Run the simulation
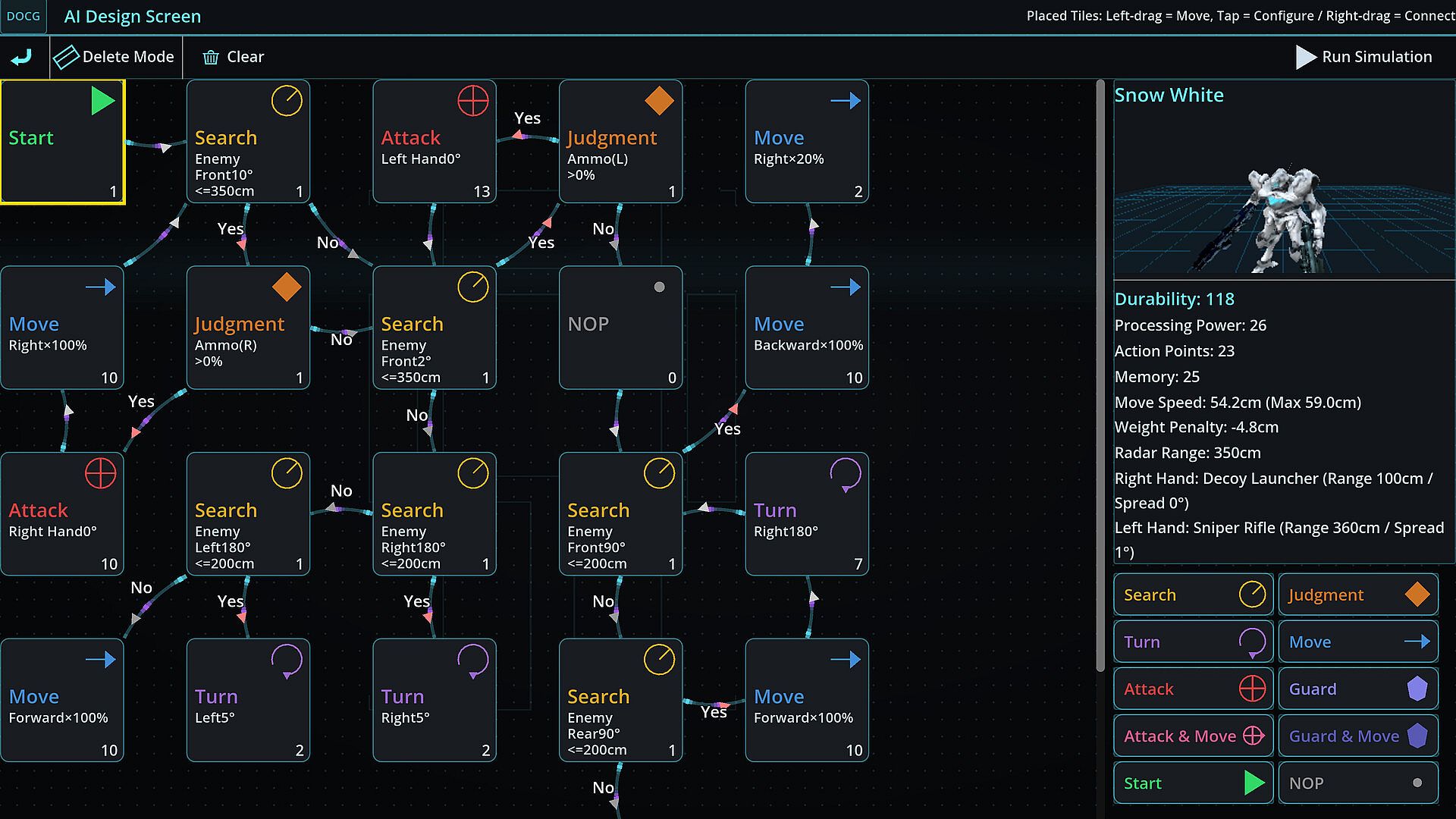 click(1363, 57)
